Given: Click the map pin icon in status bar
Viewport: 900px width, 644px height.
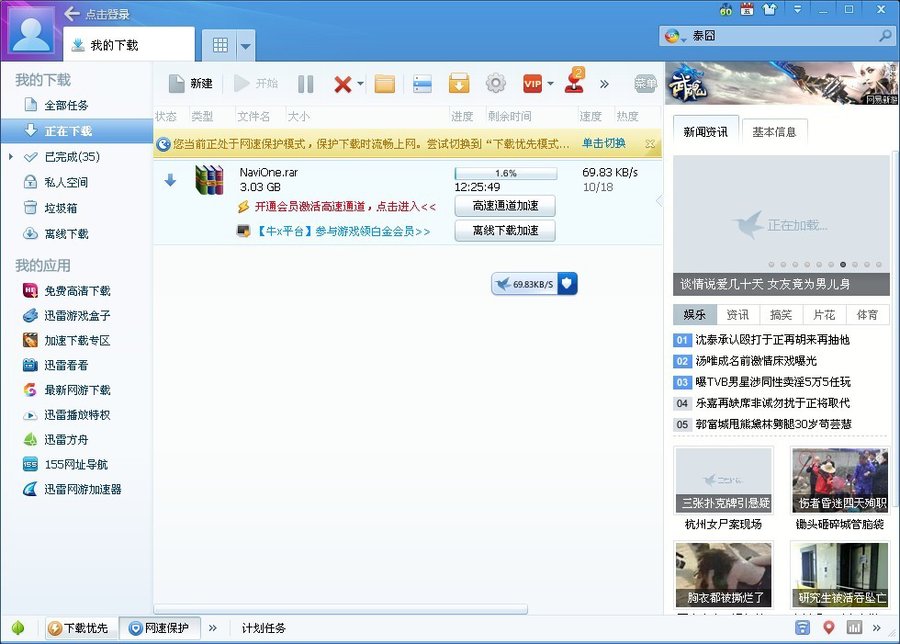Looking at the screenshot, I should pyautogui.click(x=828, y=627).
